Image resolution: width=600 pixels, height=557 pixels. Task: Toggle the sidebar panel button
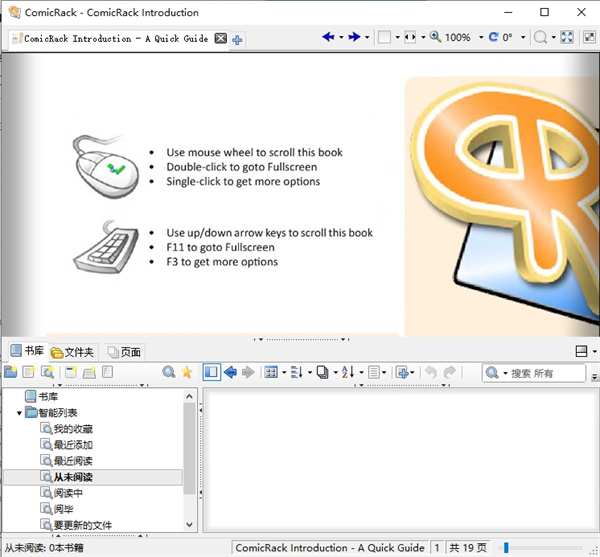coord(212,372)
